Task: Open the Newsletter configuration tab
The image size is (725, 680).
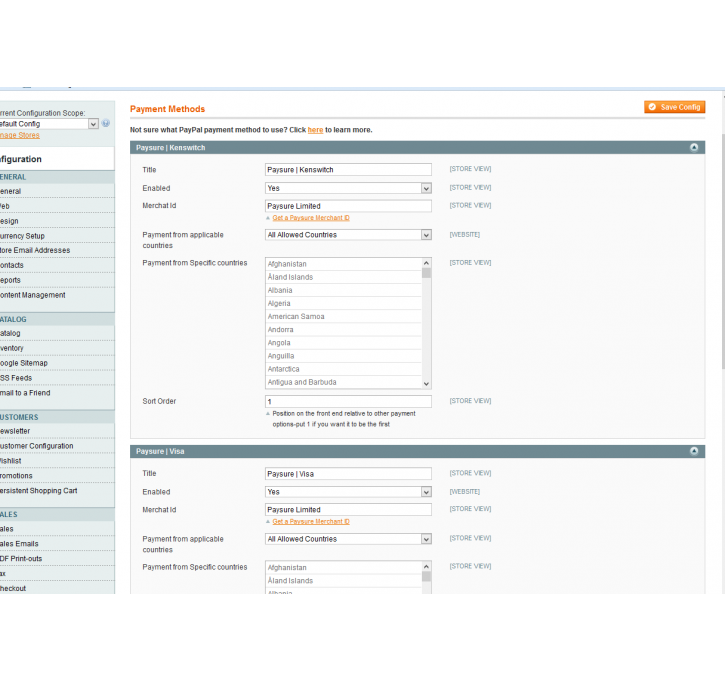Action: pos(57,431)
